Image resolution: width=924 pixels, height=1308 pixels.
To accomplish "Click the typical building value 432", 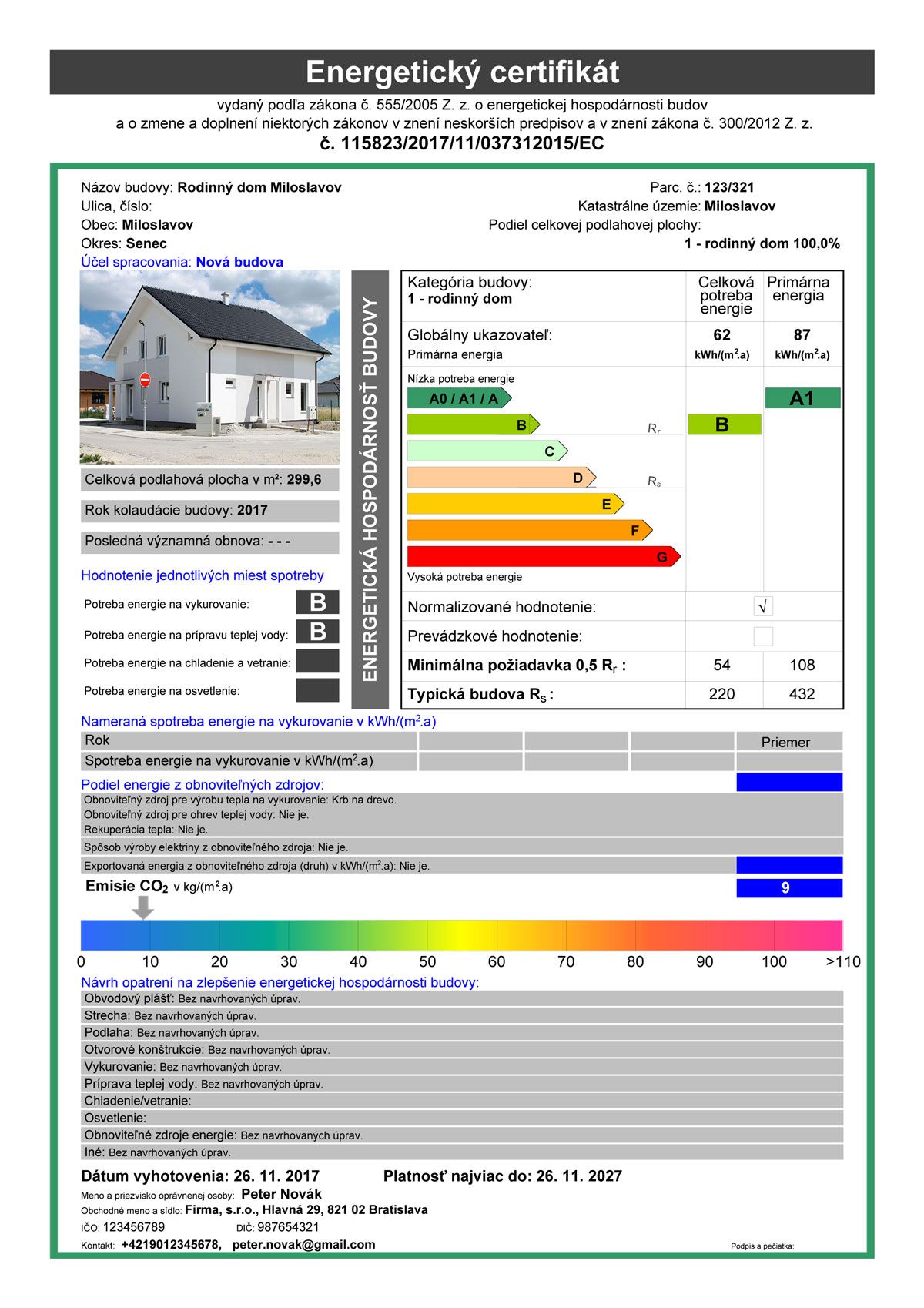I will [x=802, y=694].
